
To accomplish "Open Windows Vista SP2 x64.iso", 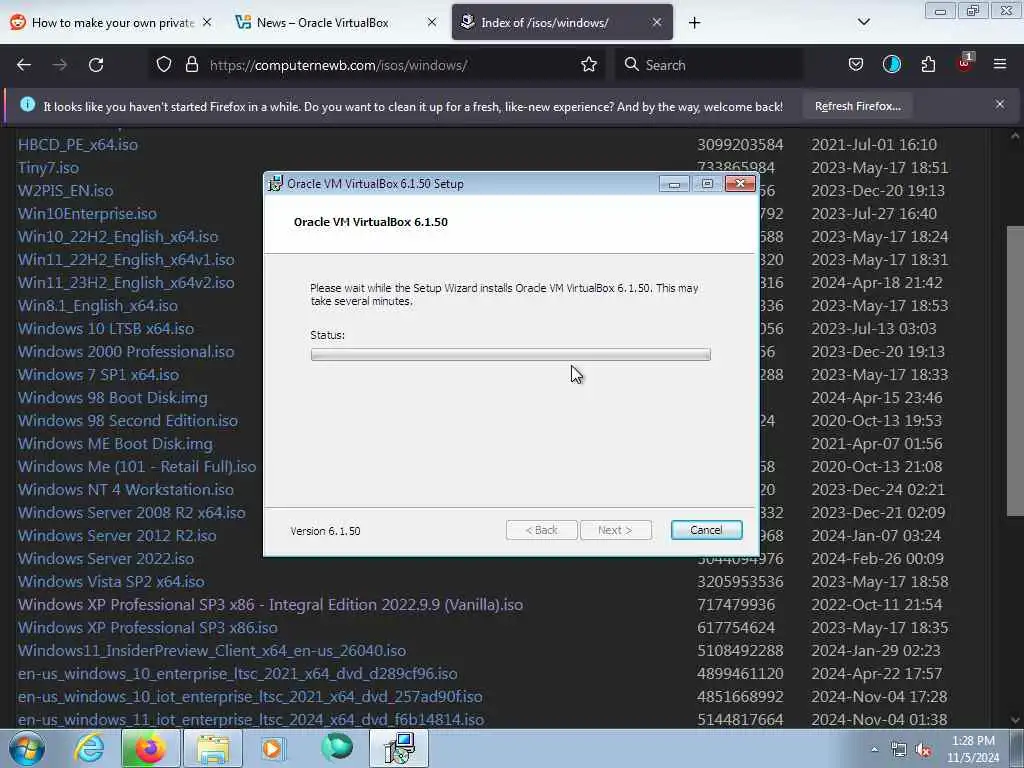I will [111, 581].
